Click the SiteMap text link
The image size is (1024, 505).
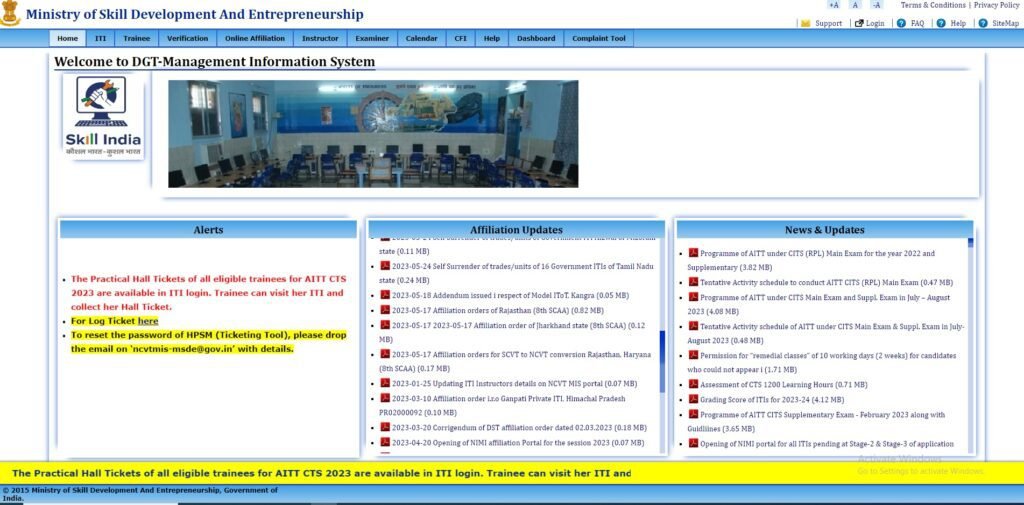coord(1005,23)
